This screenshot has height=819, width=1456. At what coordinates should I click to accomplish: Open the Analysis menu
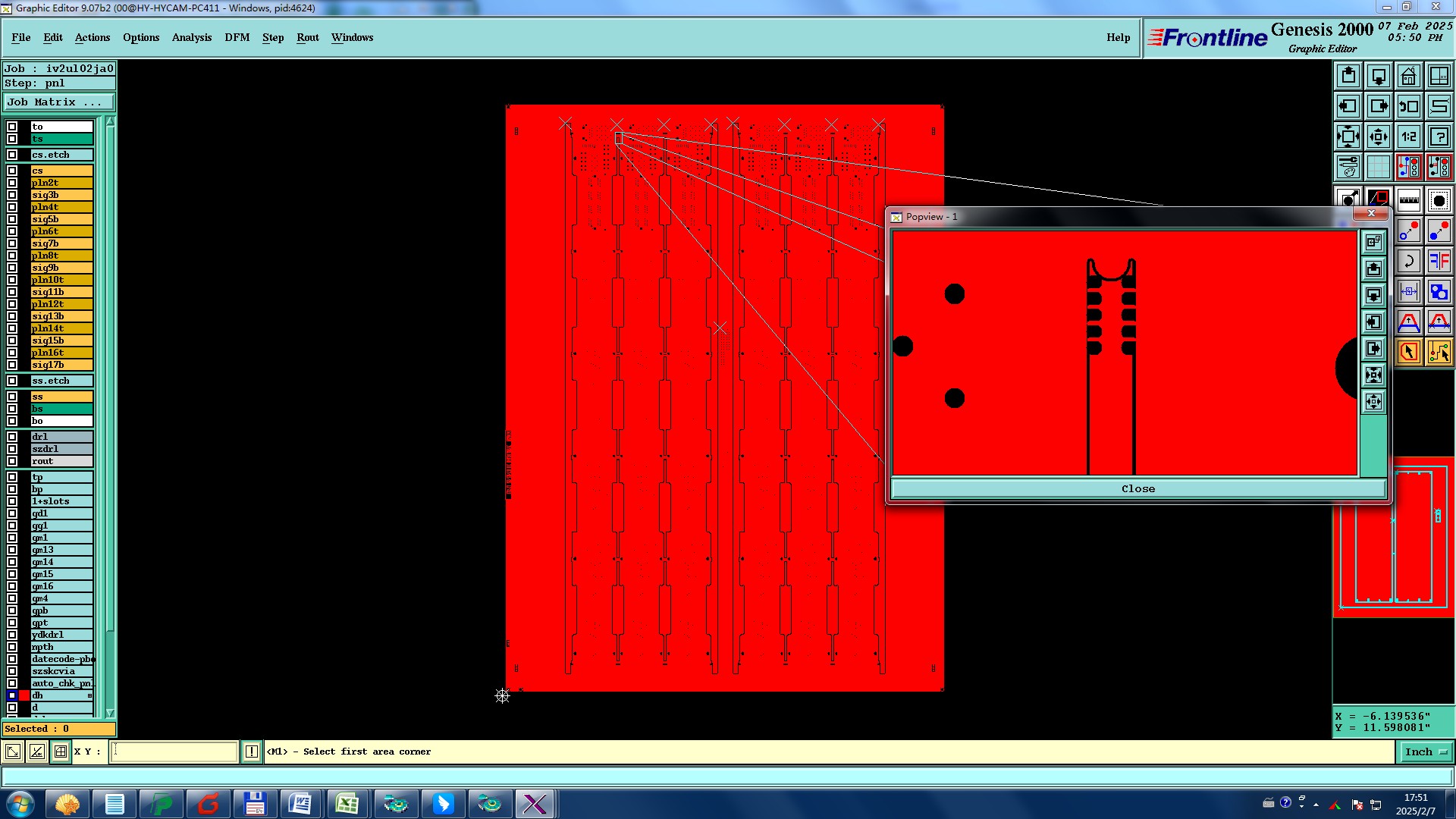[191, 37]
